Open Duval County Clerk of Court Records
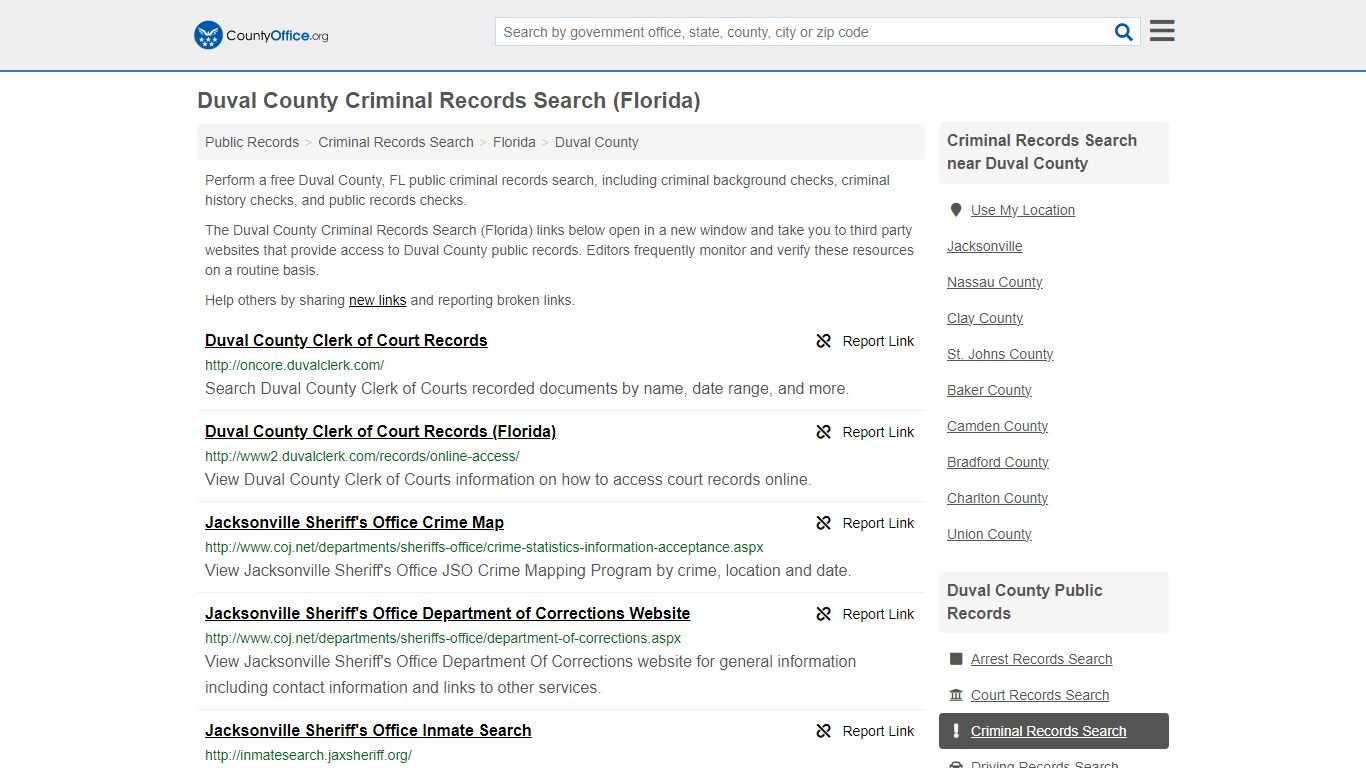Viewport: 1366px width, 768px height. coord(346,340)
